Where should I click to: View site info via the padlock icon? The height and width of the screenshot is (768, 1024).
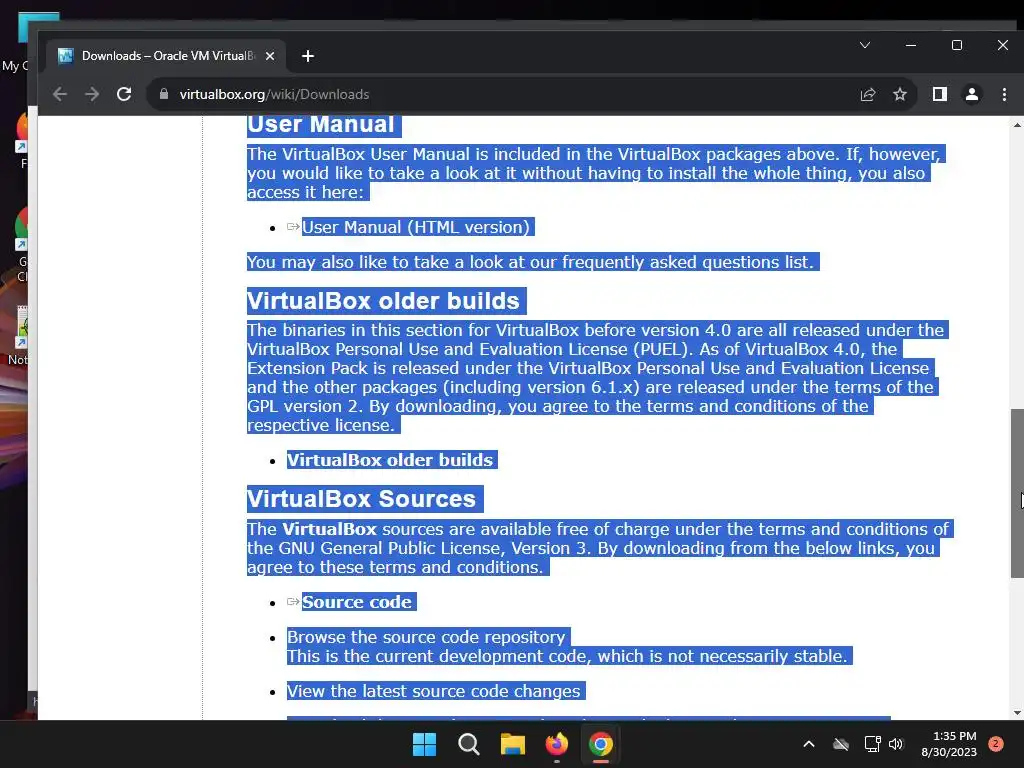coord(164,94)
